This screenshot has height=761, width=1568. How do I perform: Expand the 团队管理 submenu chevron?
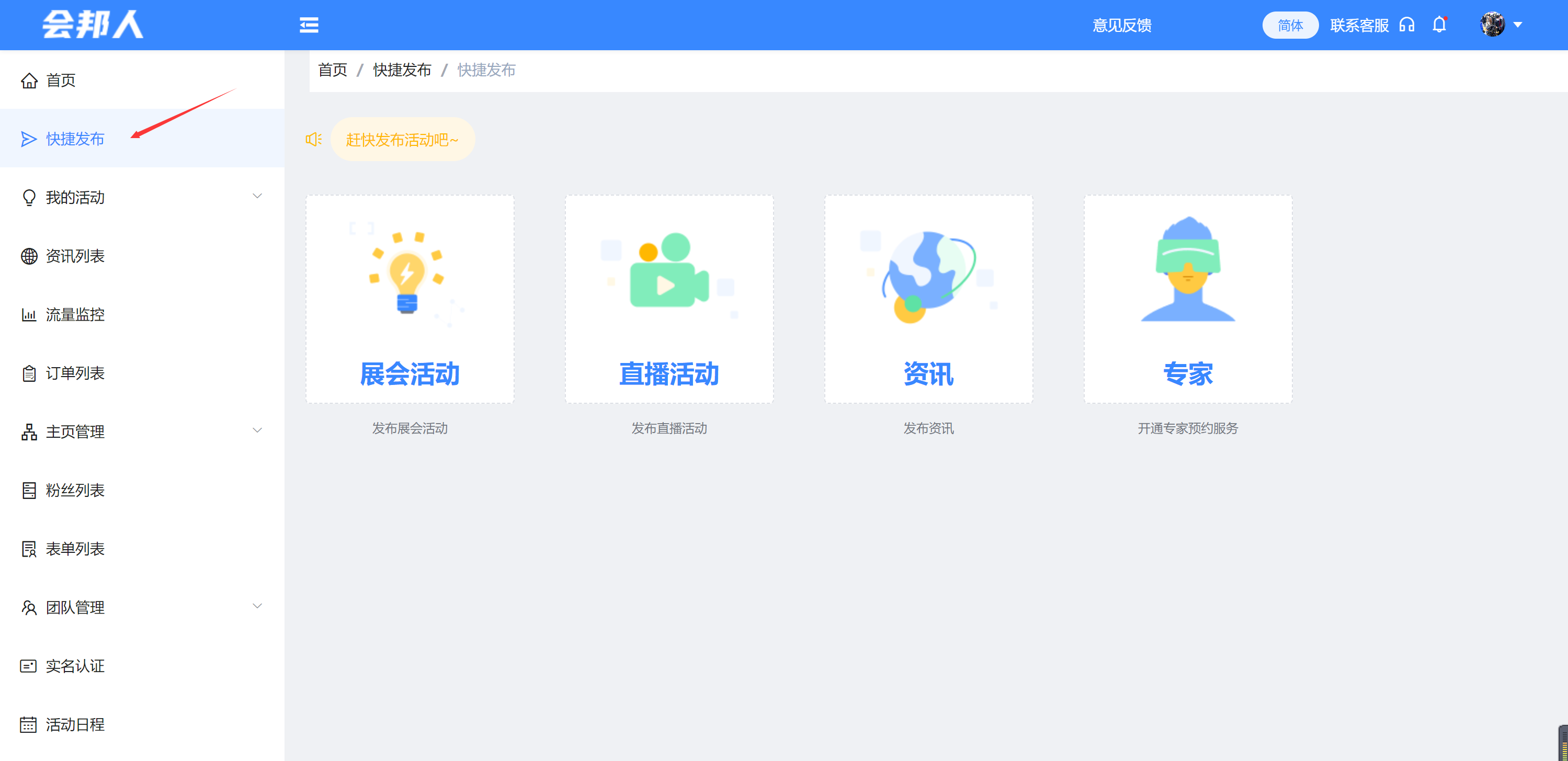[x=257, y=606]
